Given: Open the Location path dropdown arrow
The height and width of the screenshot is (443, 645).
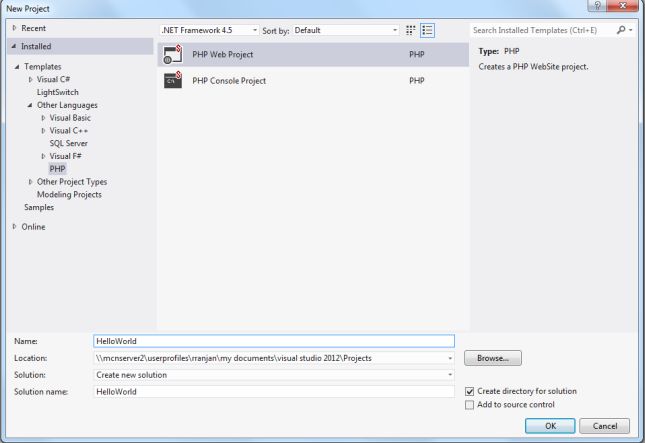Looking at the screenshot, I should (x=450, y=358).
